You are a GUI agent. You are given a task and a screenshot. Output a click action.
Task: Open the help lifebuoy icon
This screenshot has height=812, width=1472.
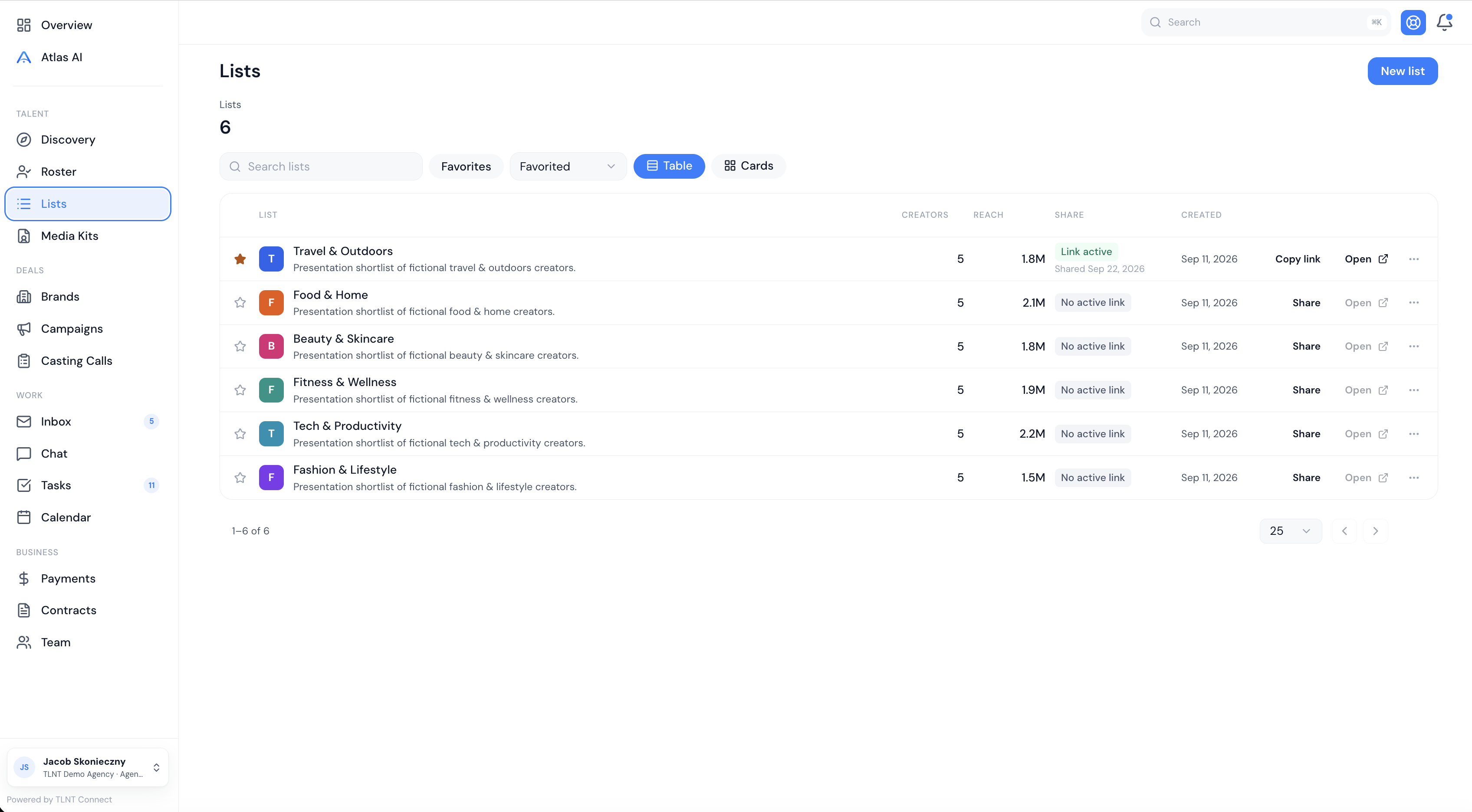click(1413, 22)
